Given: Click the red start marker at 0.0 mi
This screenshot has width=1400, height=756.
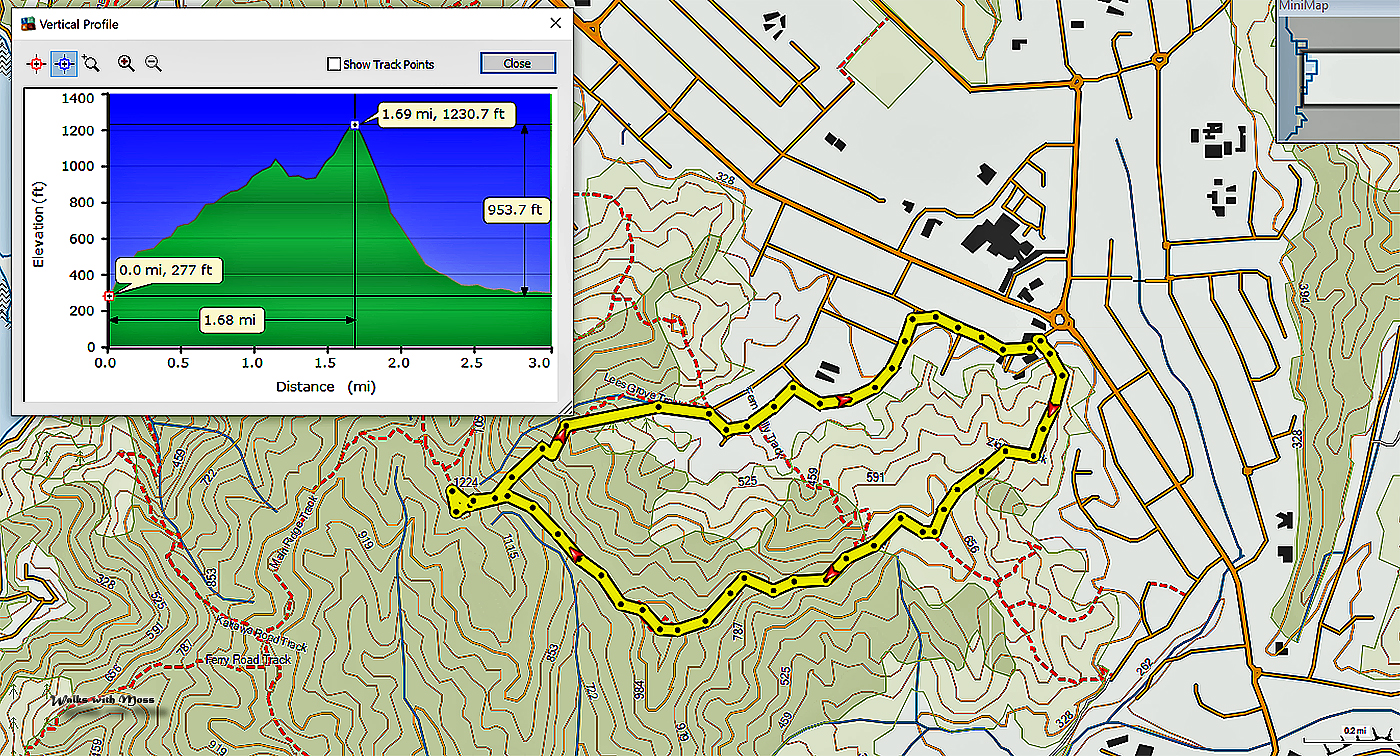Looking at the screenshot, I should pyautogui.click(x=108, y=296).
